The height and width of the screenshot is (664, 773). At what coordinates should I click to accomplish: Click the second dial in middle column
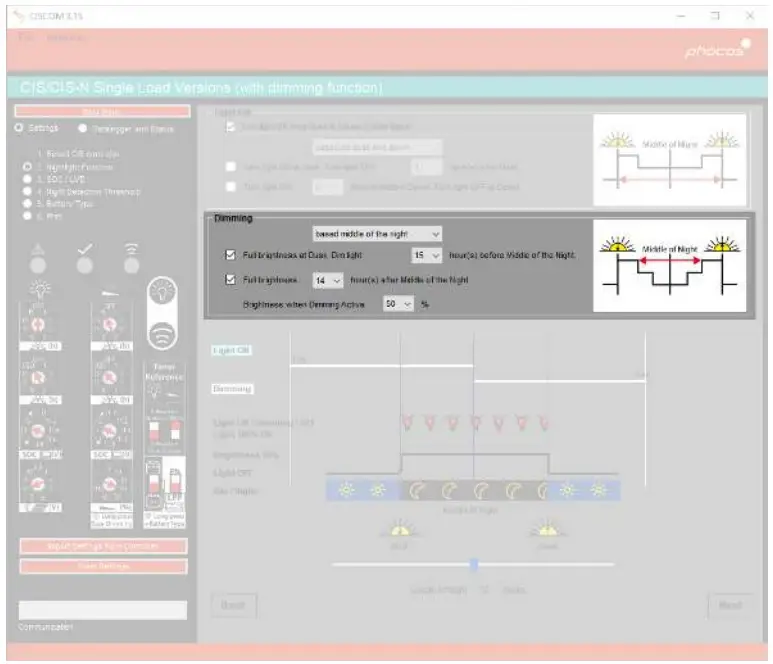(109, 377)
